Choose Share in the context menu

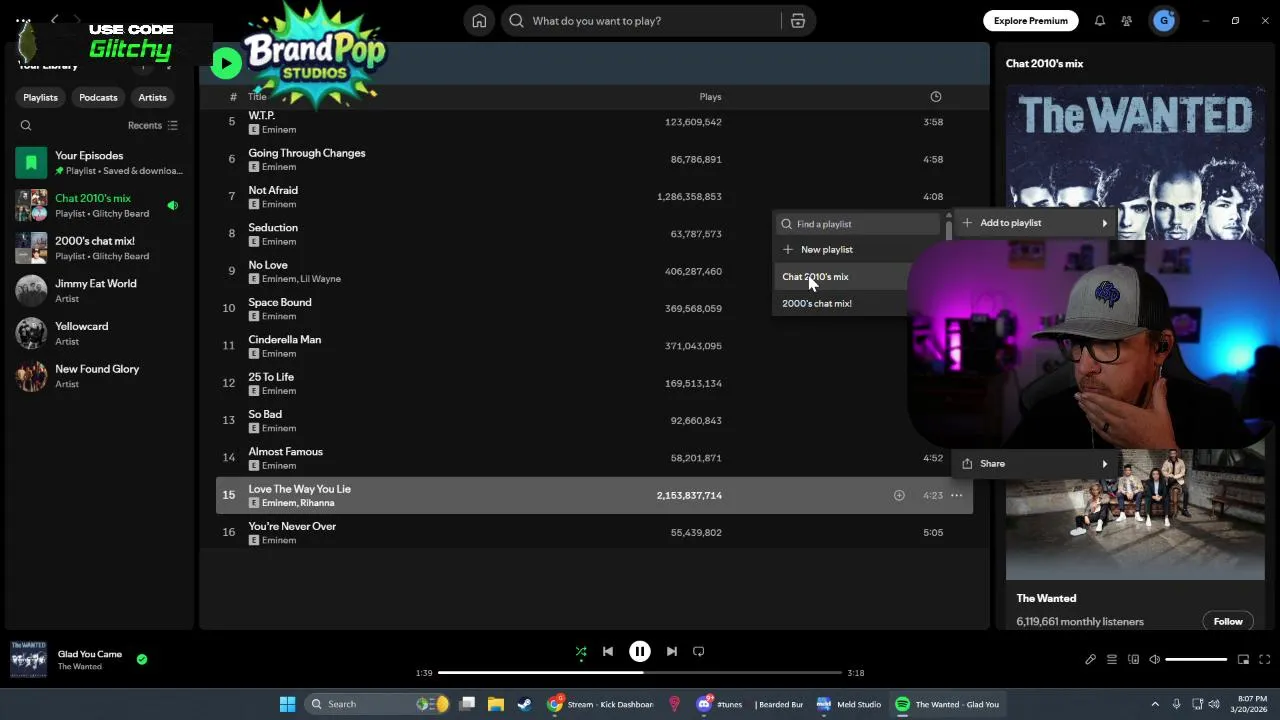click(1035, 464)
